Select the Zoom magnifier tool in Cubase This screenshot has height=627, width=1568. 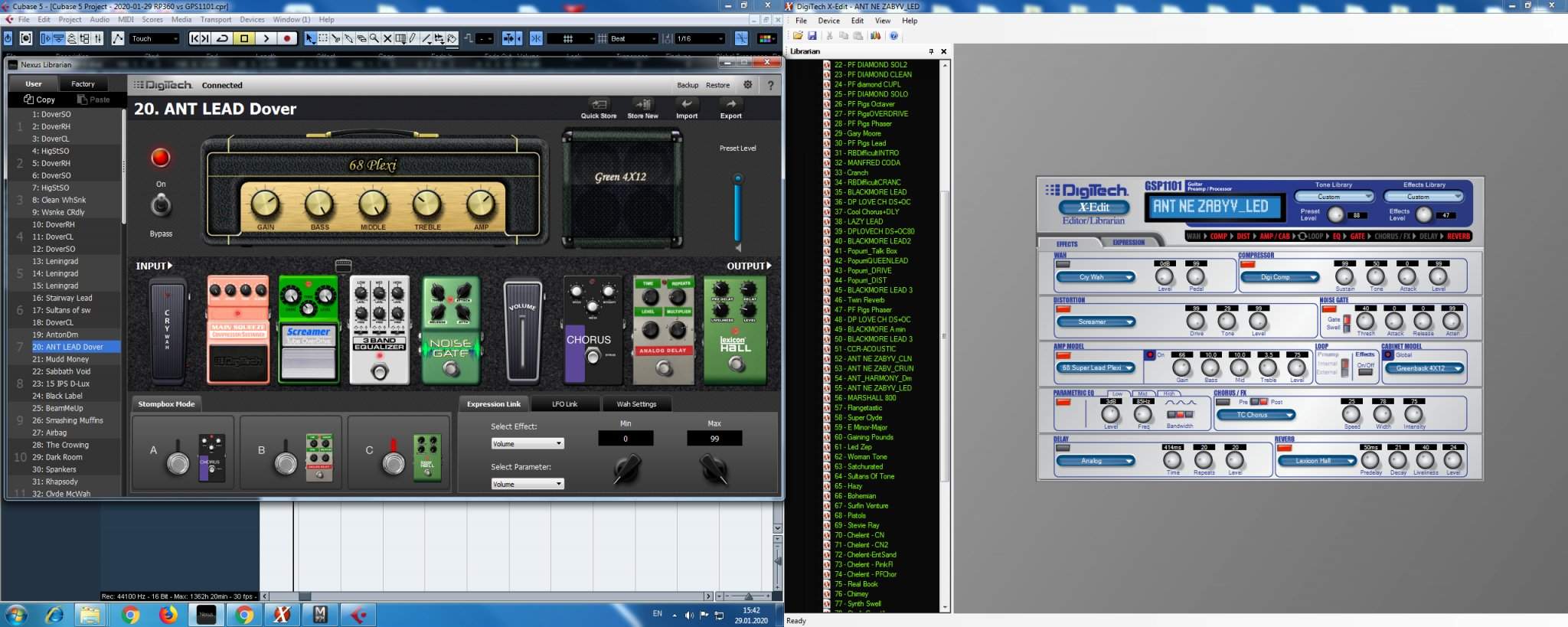point(374,38)
